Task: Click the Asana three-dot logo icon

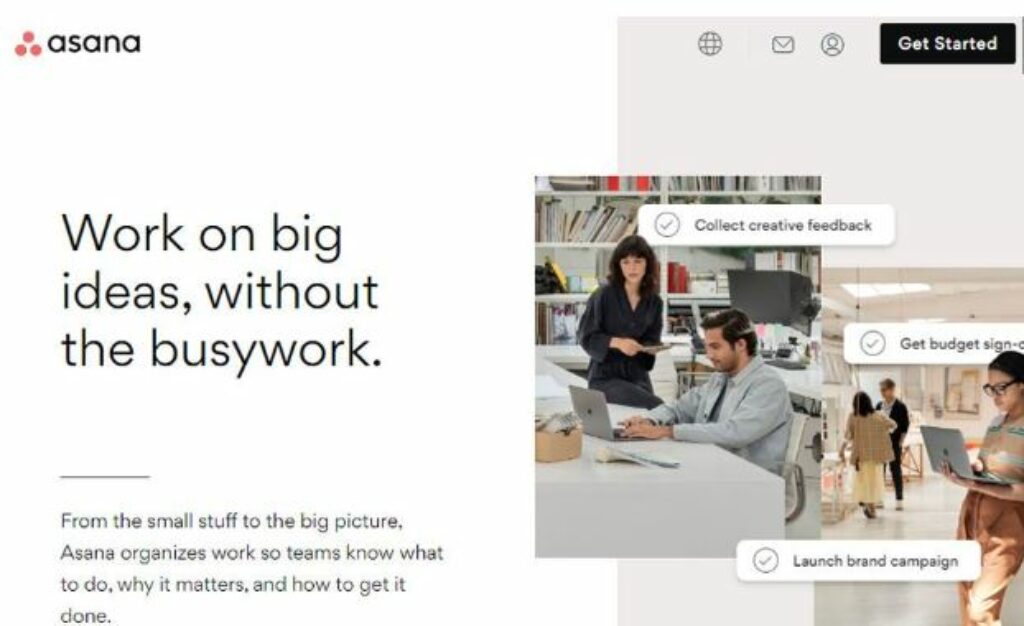Action: coord(28,44)
